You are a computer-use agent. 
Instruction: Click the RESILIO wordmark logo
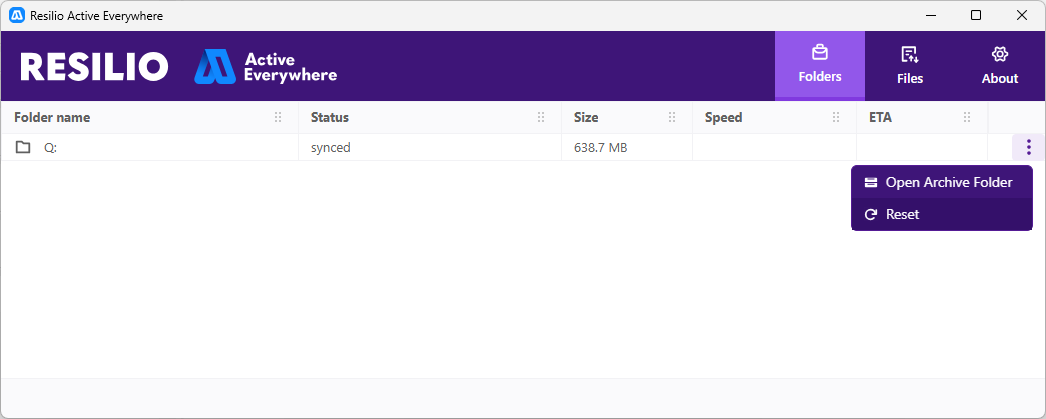pyautogui.click(x=94, y=67)
